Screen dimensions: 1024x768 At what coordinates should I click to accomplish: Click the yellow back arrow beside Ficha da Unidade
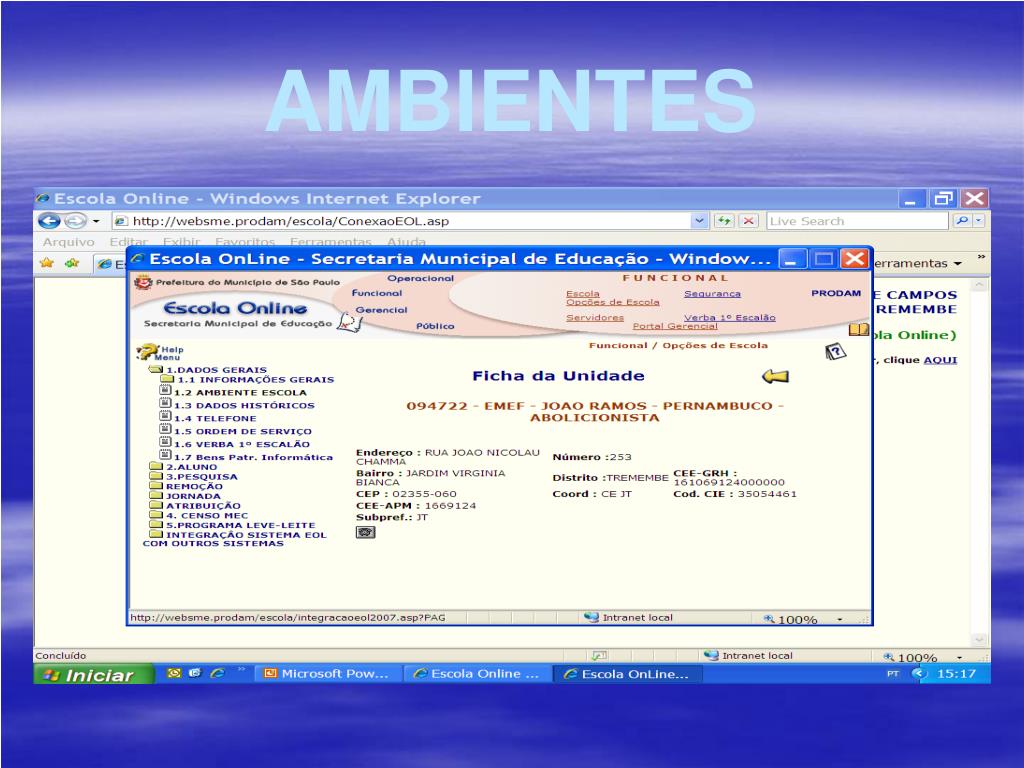pyautogui.click(x=775, y=376)
